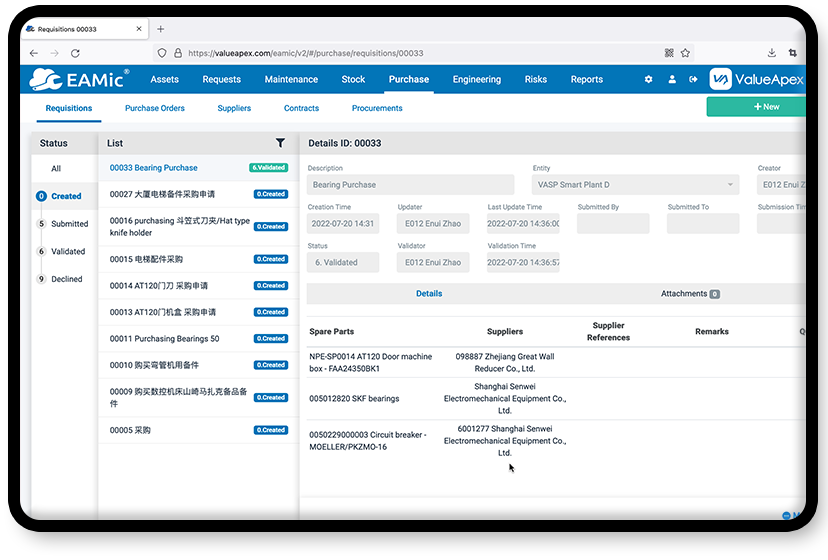This screenshot has width=828, height=560.
Task: Click the QR code icon in address bar
Action: 669,53
